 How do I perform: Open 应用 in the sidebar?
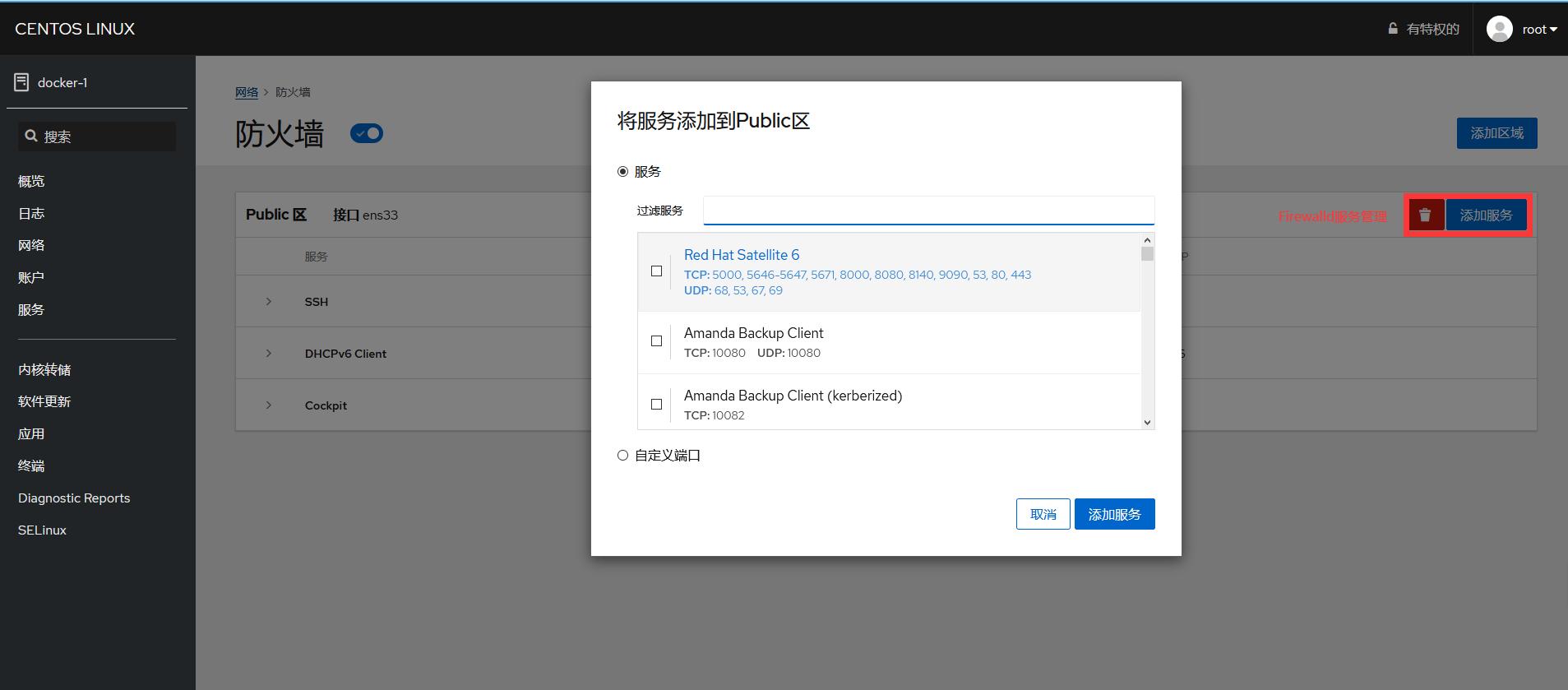click(x=31, y=434)
